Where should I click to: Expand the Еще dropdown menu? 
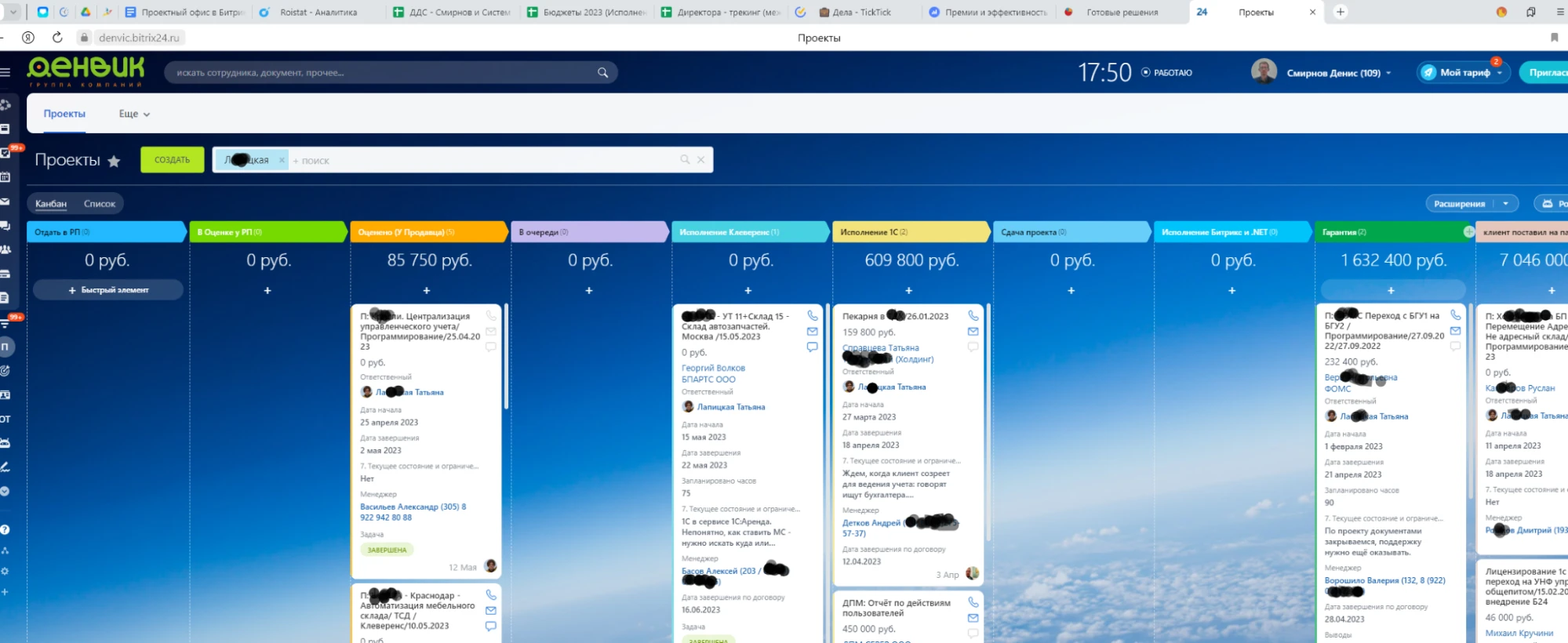[134, 114]
